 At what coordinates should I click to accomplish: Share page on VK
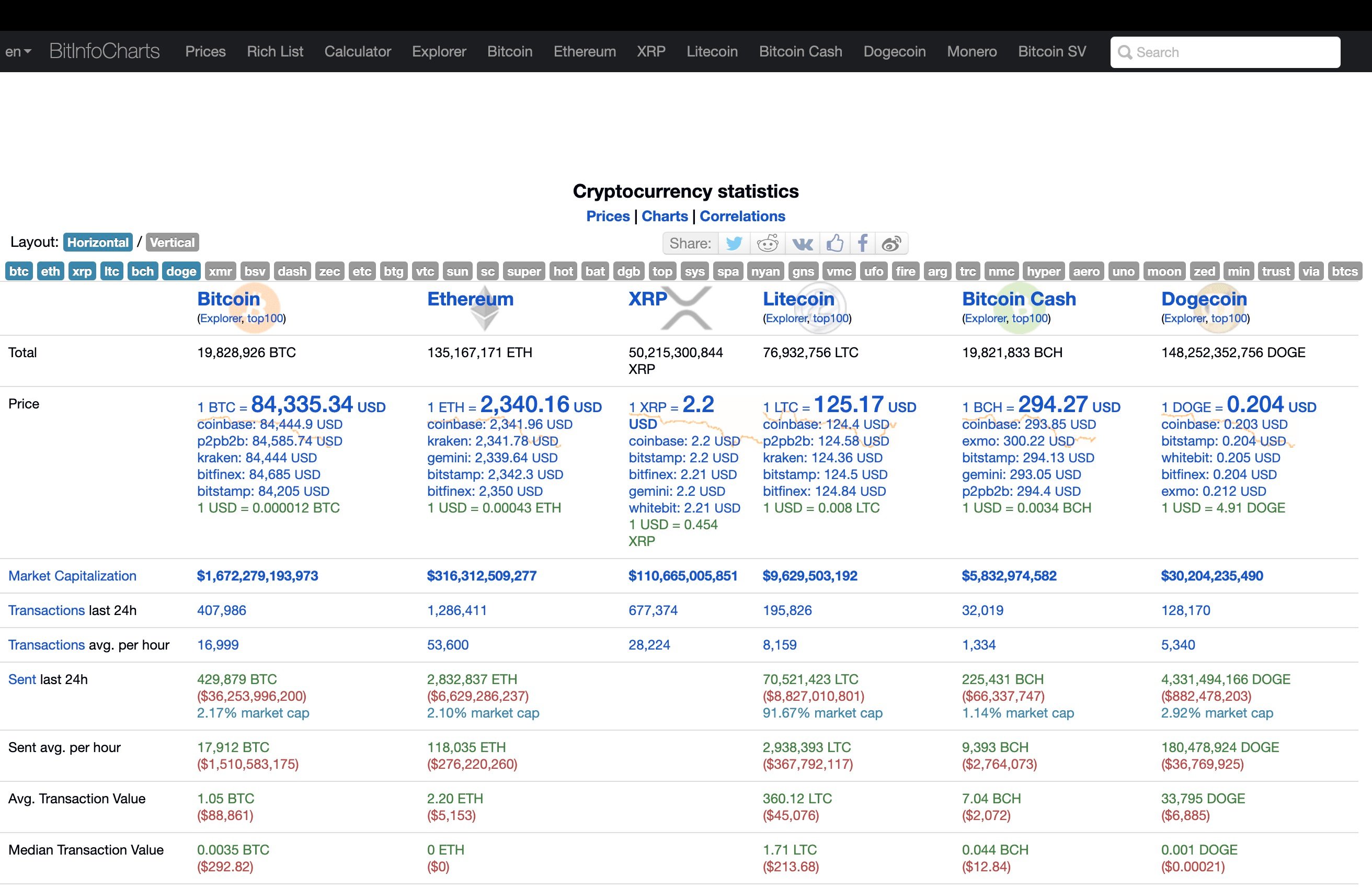tap(802, 244)
